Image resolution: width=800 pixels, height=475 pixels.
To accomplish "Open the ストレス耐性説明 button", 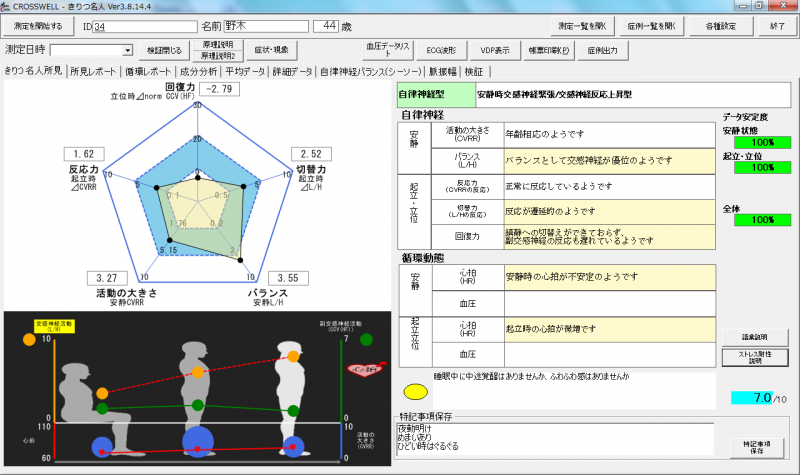I will click(x=755, y=356).
